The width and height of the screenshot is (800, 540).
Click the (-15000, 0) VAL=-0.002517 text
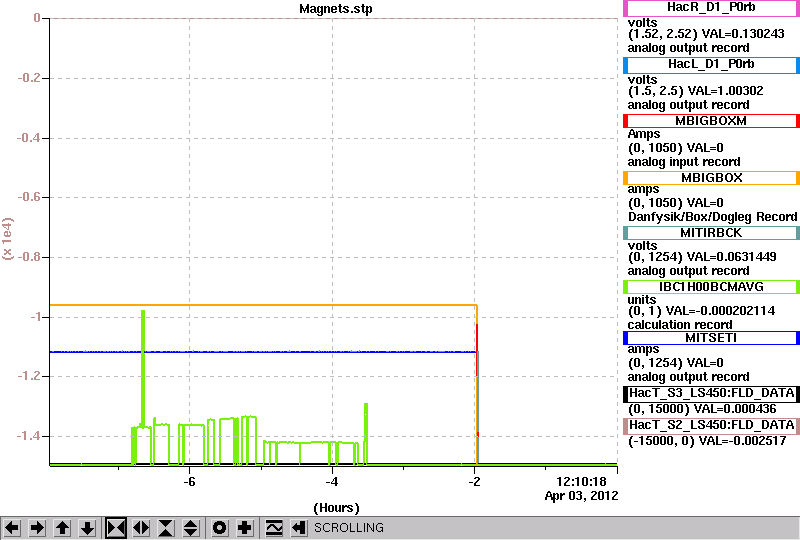pyautogui.click(x=707, y=440)
